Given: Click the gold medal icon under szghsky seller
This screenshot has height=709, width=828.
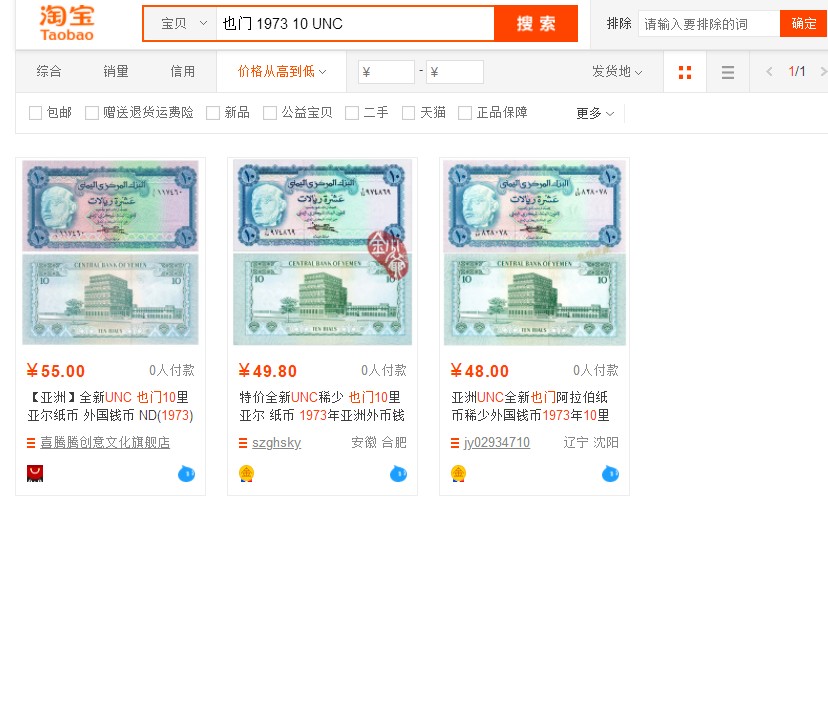Looking at the screenshot, I should 246,473.
